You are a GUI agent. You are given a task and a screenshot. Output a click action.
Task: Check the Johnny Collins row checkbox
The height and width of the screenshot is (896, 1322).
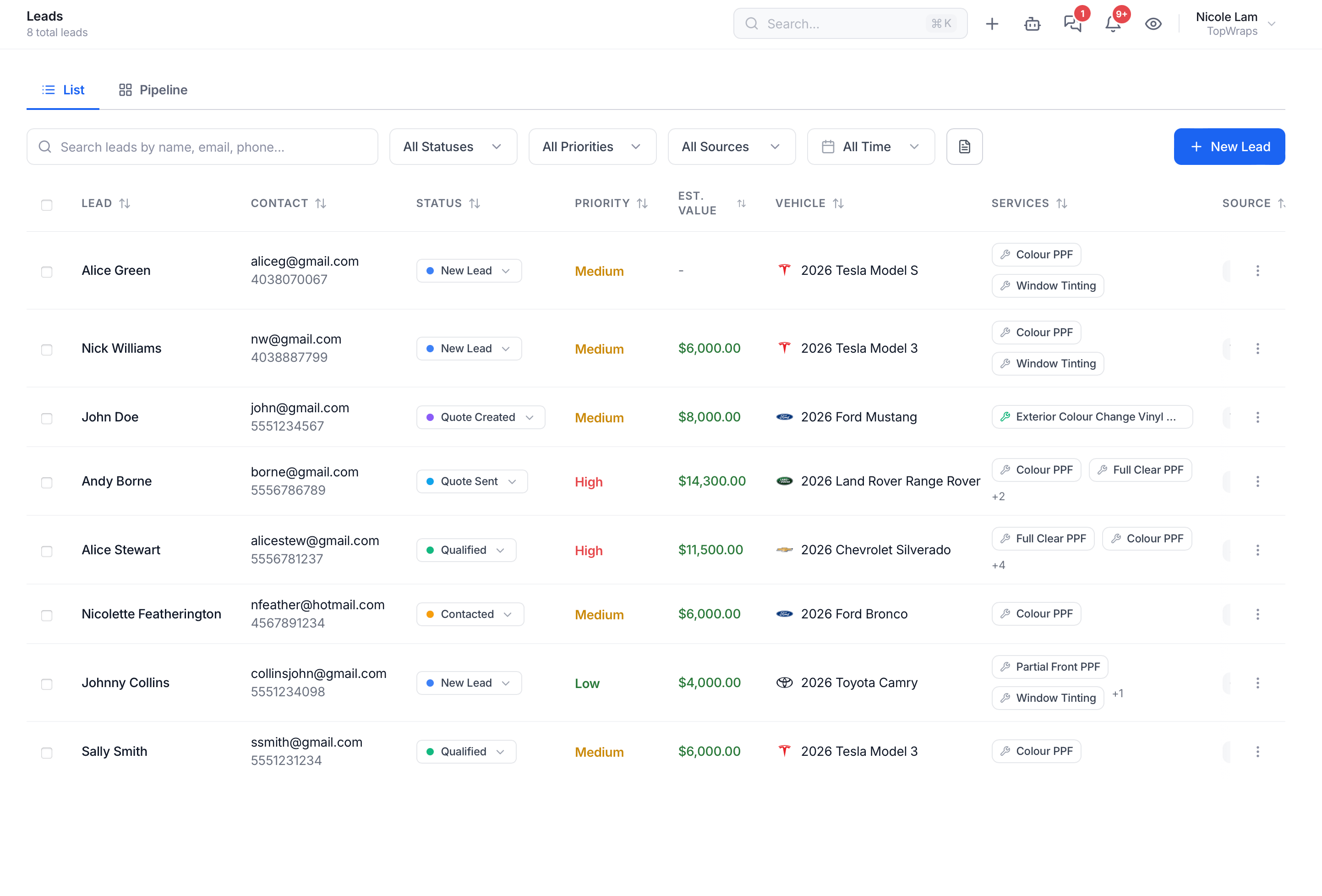point(47,684)
